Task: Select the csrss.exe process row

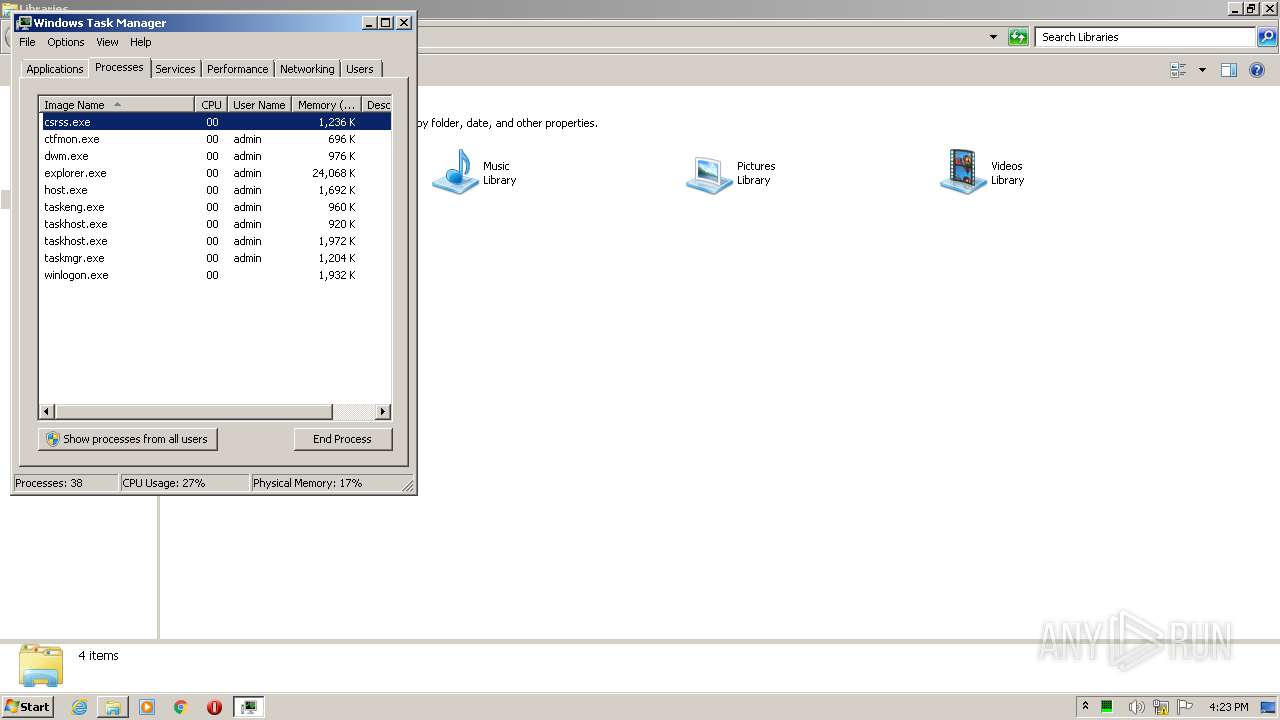Action: [x=215, y=122]
